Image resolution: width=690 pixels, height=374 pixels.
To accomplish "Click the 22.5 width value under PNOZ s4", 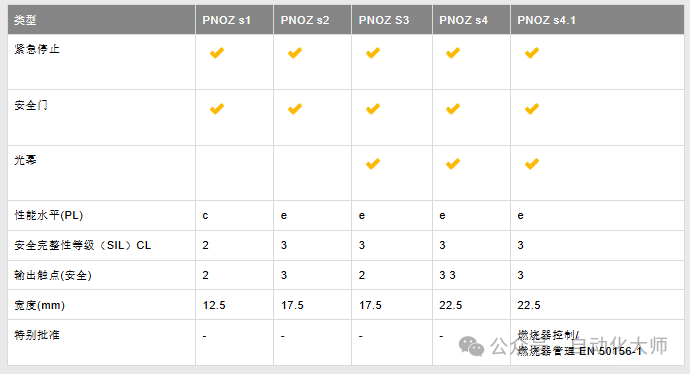I will 451,305.
